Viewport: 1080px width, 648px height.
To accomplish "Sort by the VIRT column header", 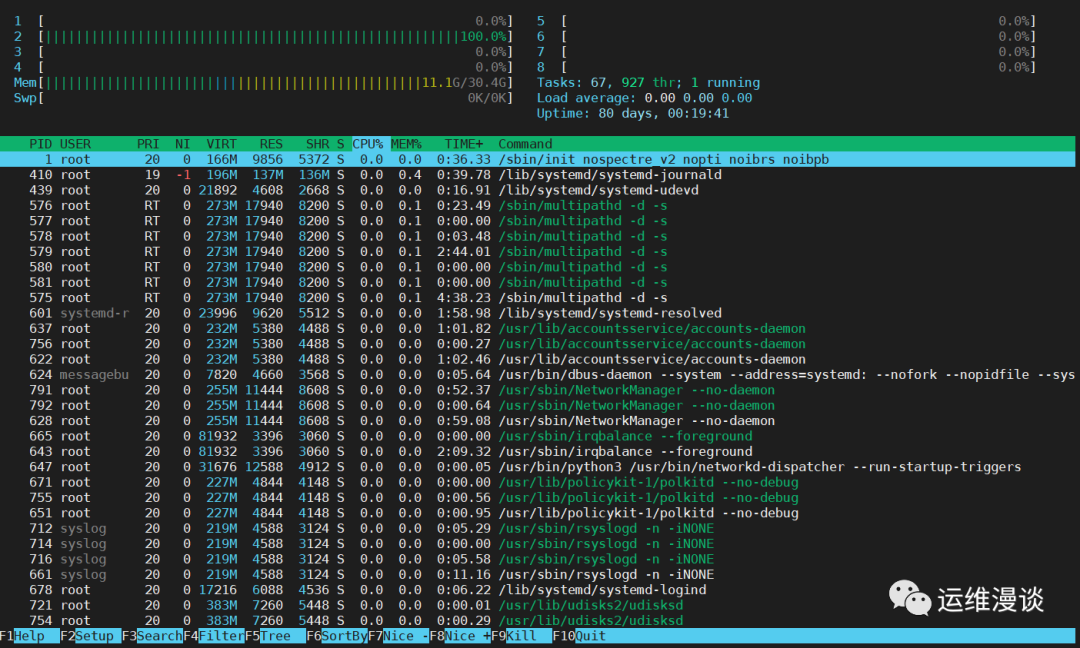I will 222,144.
